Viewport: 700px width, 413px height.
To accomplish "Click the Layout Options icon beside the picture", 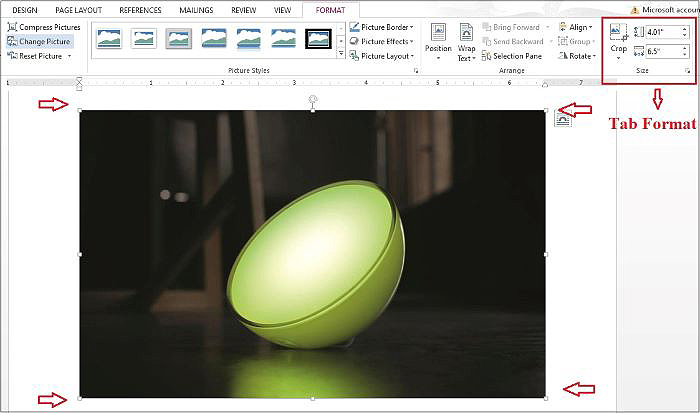I will [563, 119].
